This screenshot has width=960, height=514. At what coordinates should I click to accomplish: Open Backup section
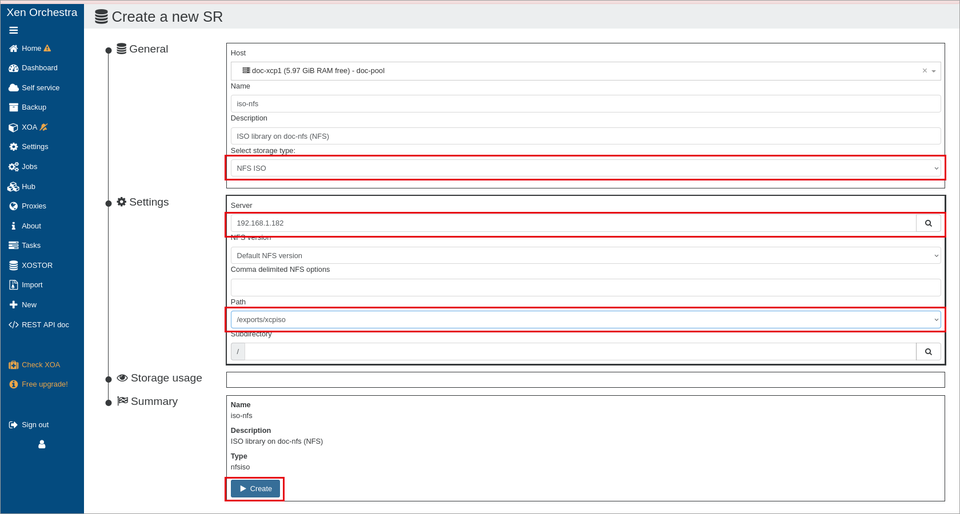click(28, 107)
